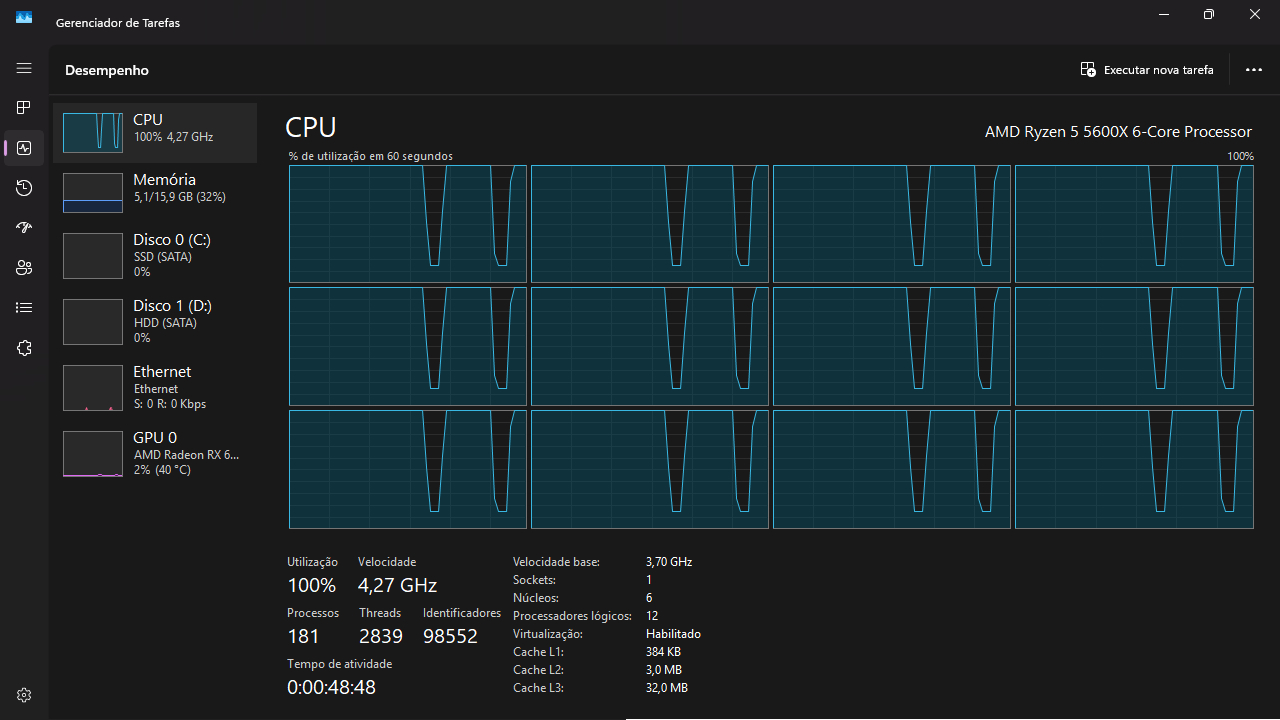The image size is (1280, 720).
Task: Select the Performance page icon
Action: 24,148
